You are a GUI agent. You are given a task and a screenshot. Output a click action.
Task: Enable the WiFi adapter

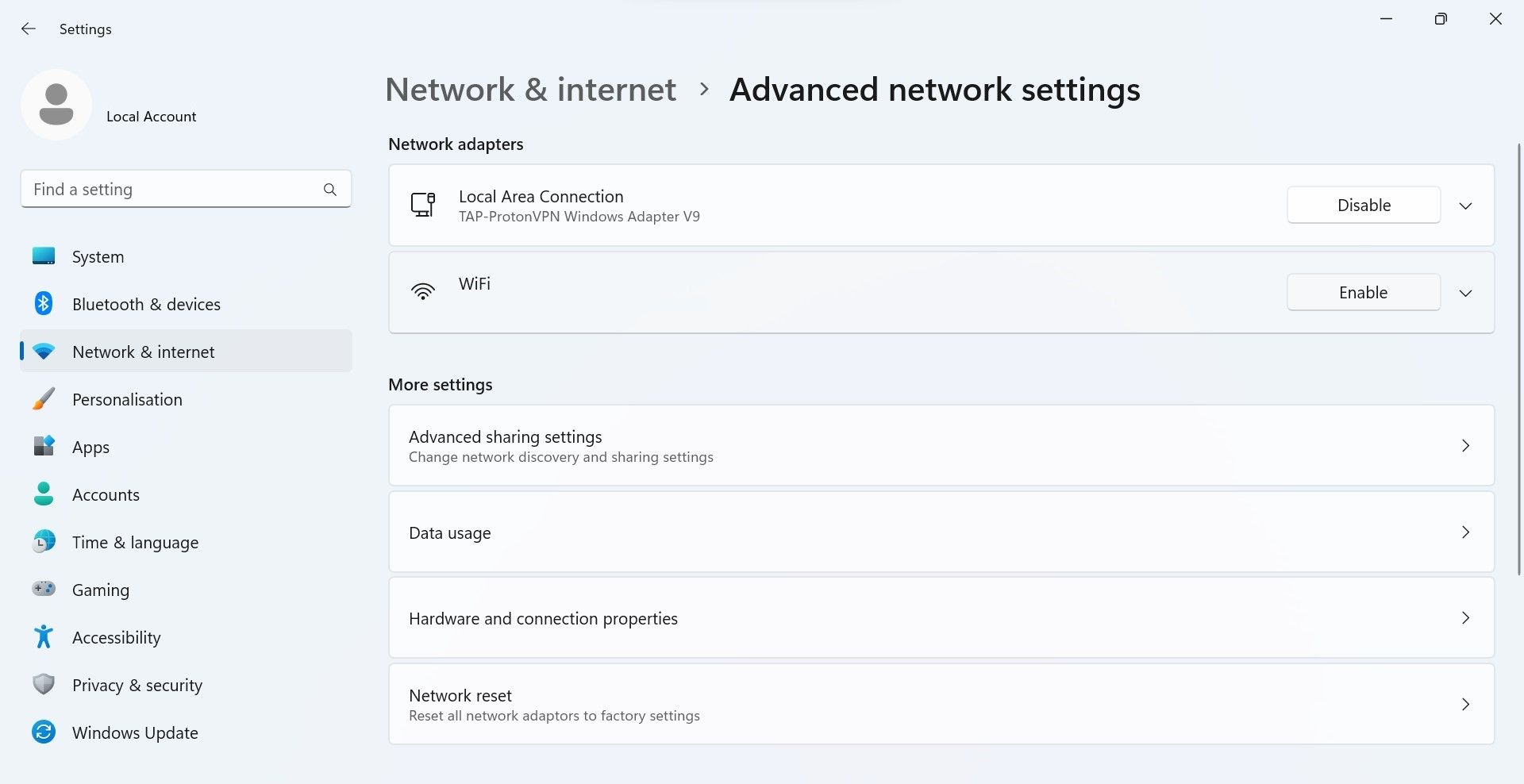pos(1363,293)
